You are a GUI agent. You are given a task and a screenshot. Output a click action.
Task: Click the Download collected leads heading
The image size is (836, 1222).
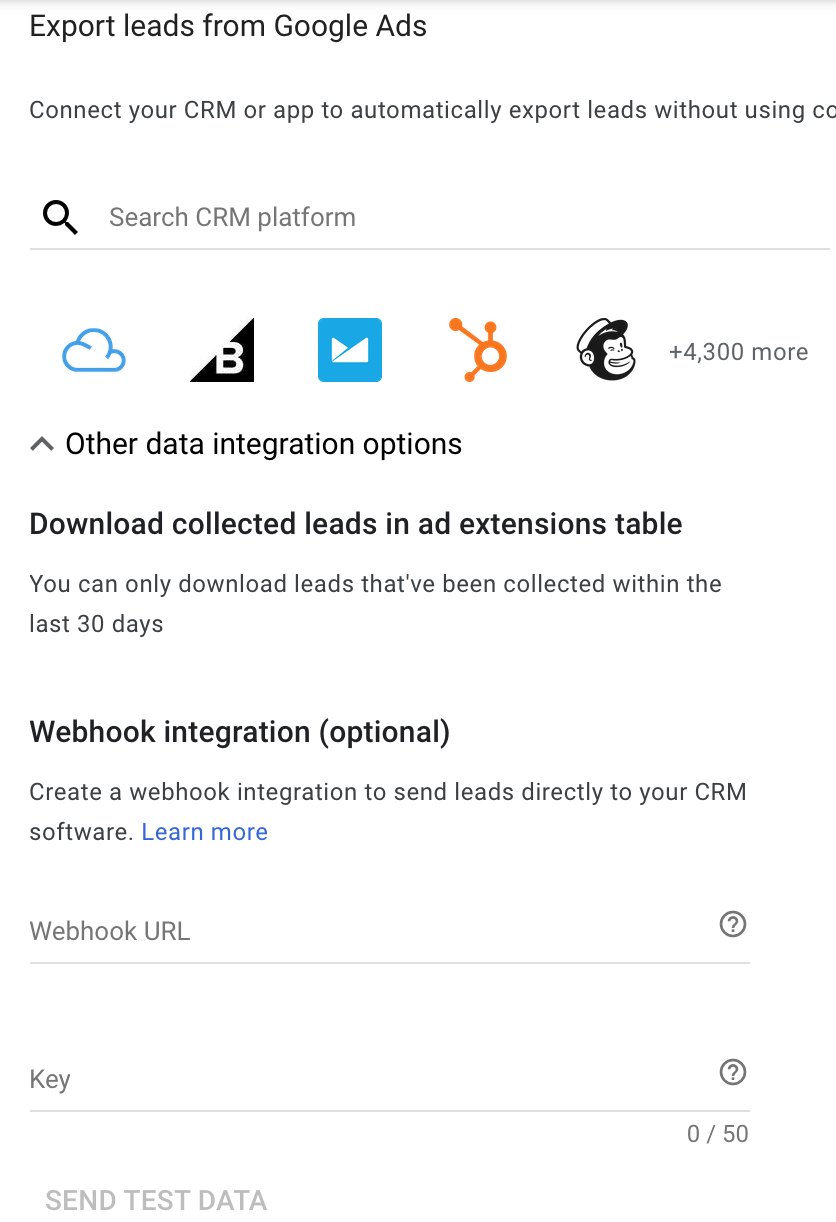click(356, 524)
